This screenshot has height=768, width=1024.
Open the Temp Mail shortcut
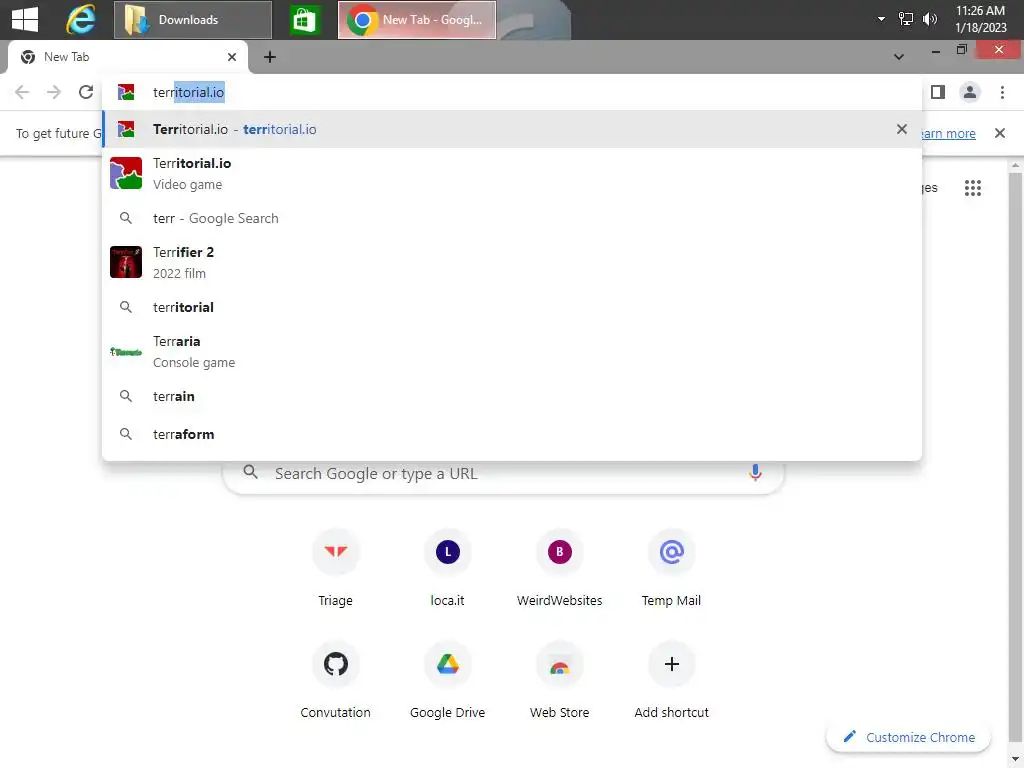(x=671, y=568)
